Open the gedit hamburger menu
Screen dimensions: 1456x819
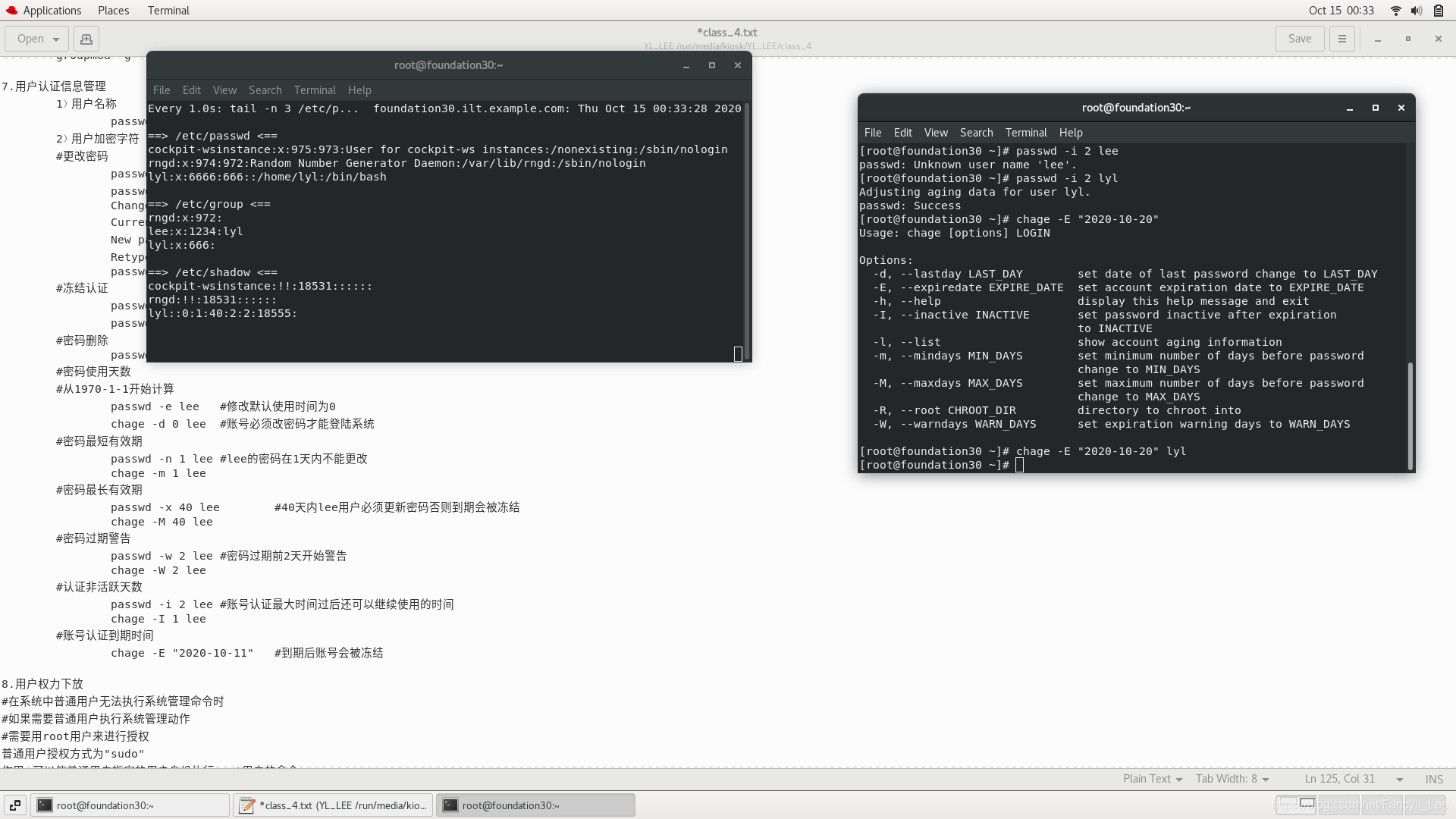[x=1341, y=39]
